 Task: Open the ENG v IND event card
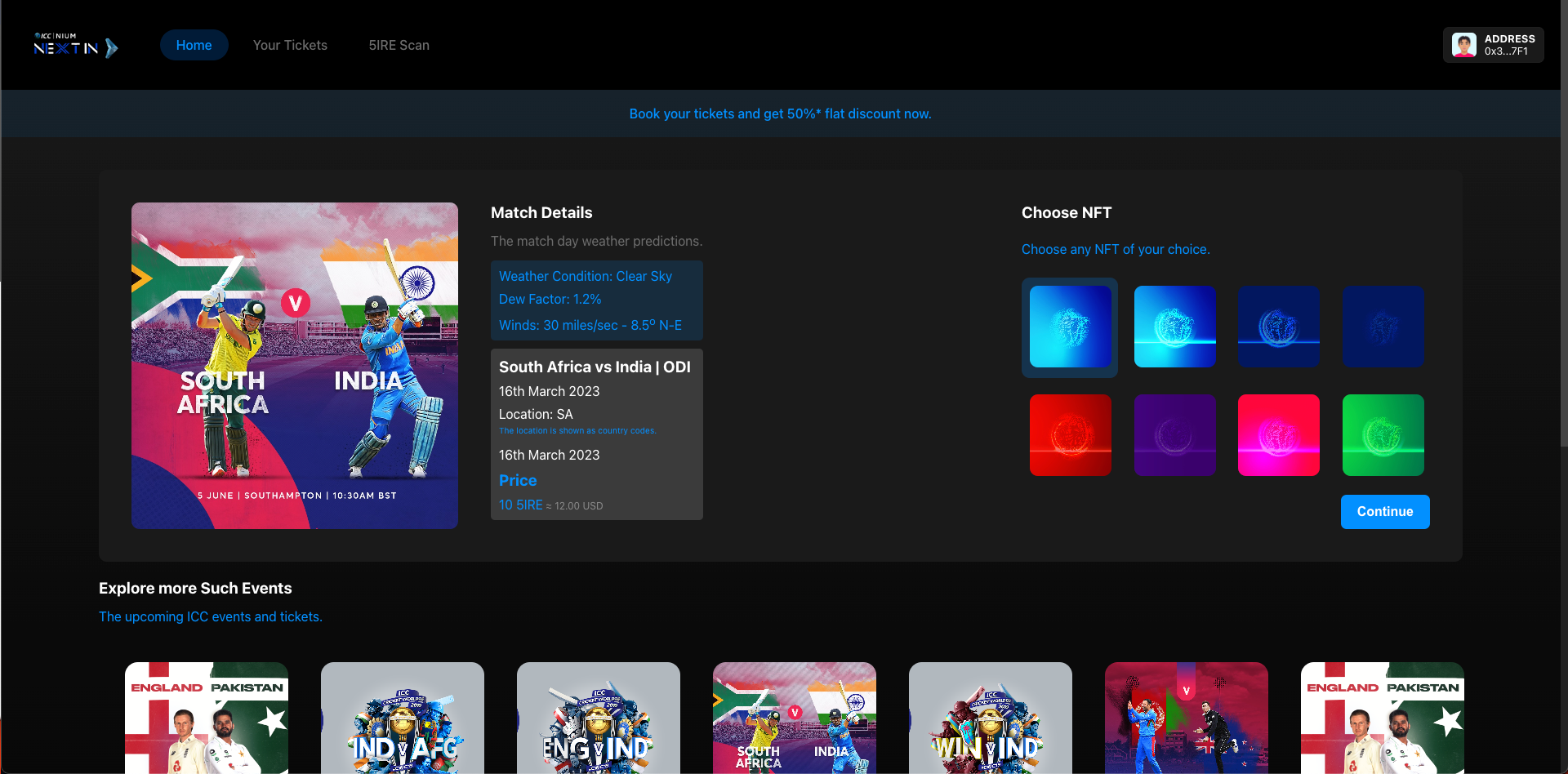tap(599, 718)
